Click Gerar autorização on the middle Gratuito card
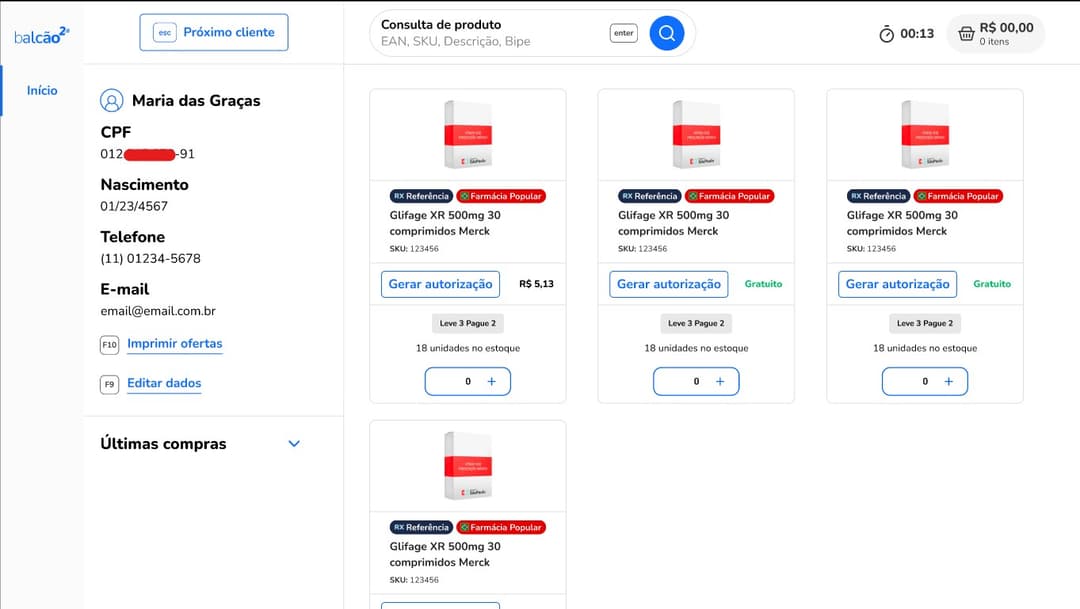The image size is (1080, 609). pos(669,284)
